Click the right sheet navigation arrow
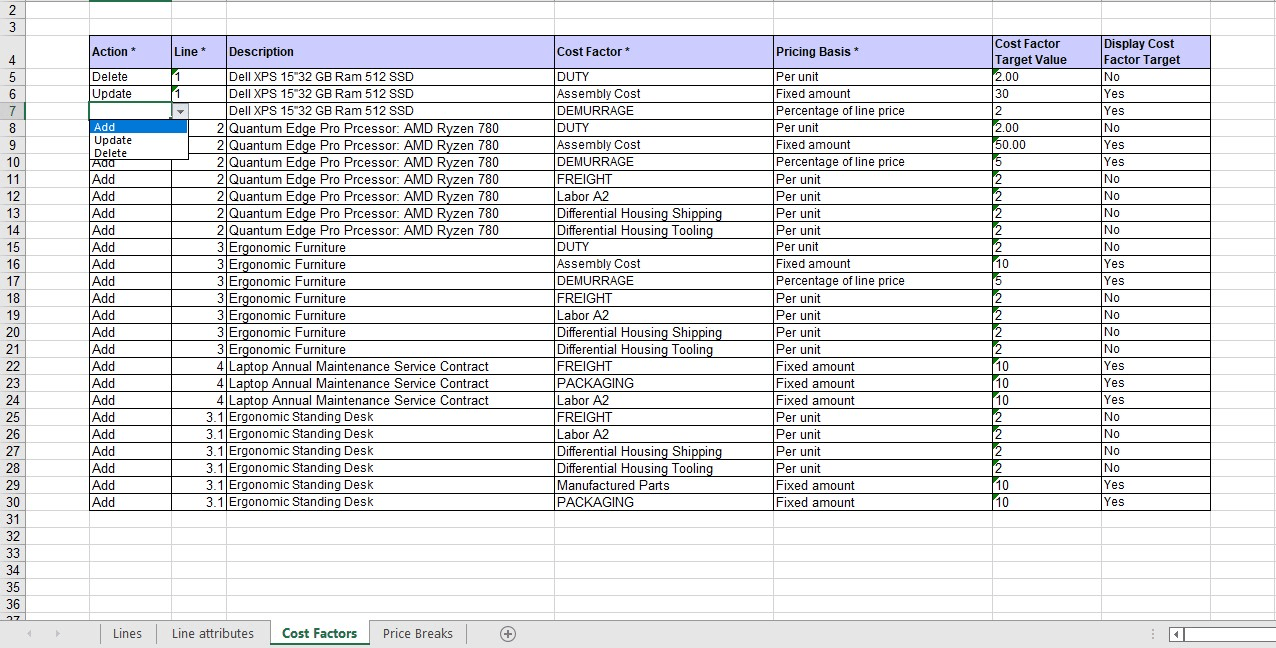1276x648 pixels. click(x=58, y=633)
